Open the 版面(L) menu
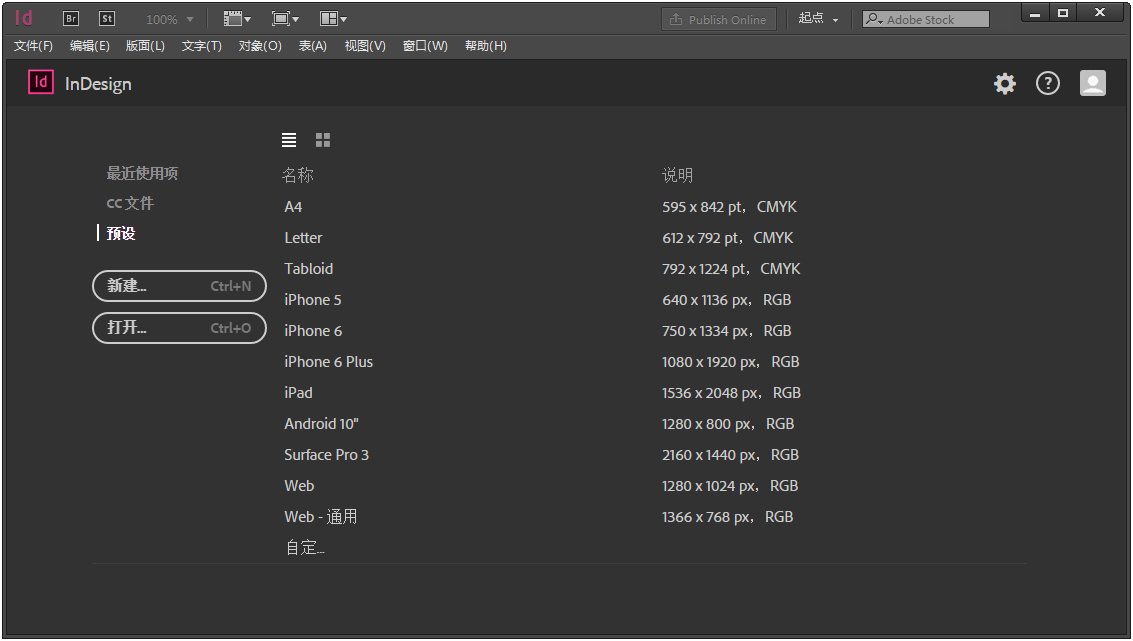Viewport: 1133px width, 641px height. pos(145,46)
